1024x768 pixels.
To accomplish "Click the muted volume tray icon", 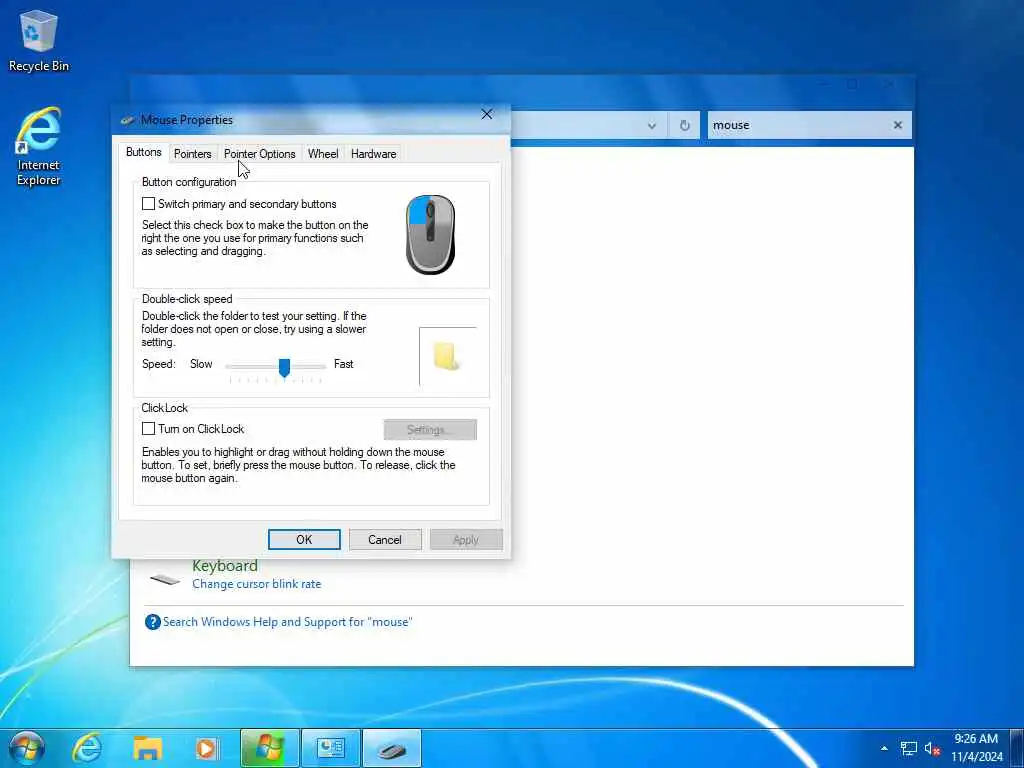I will [x=932, y=748].
